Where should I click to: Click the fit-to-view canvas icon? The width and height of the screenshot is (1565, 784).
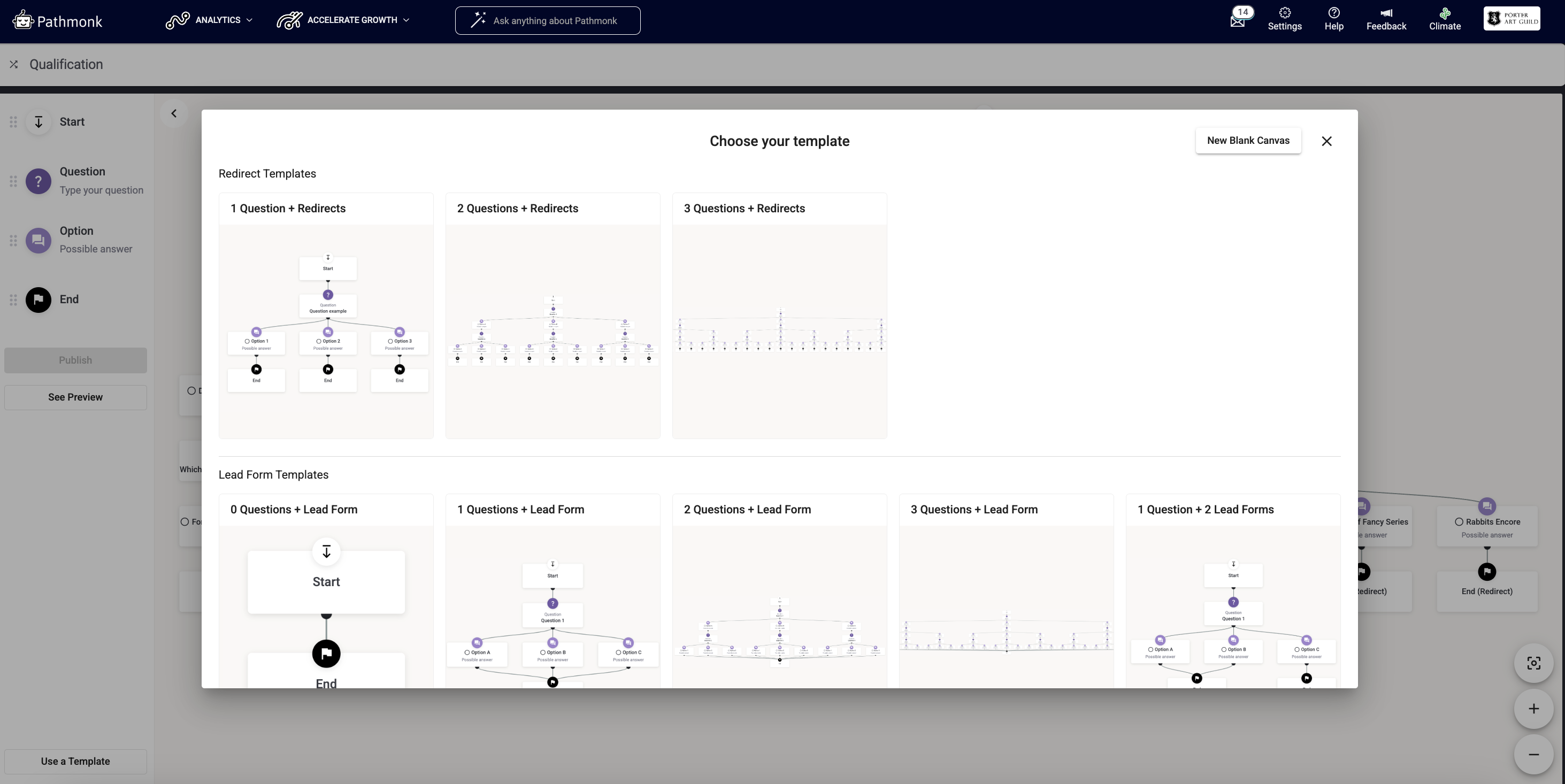(1533, 663)
